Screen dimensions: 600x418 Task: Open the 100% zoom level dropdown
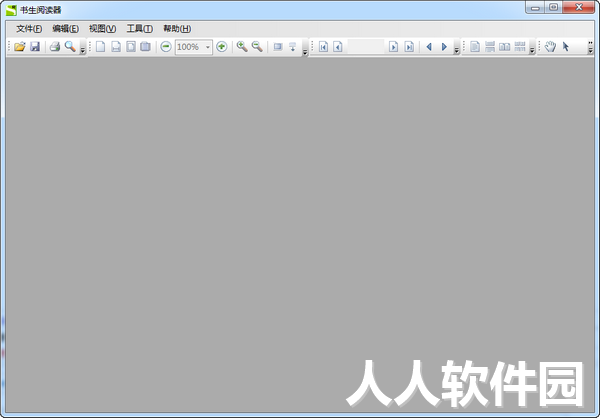tap(208, 47)
